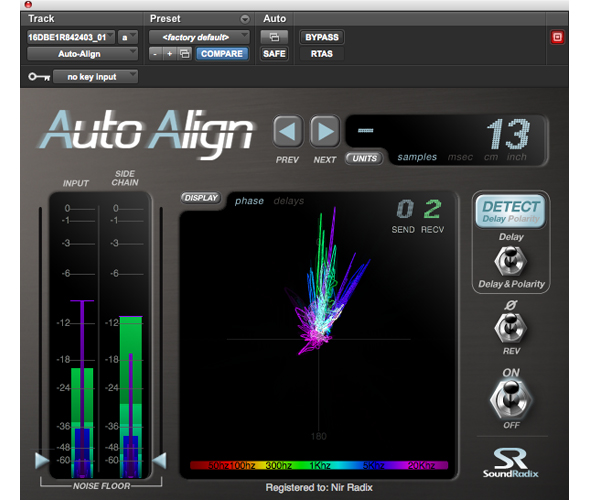The height and width of the screenshot is (500, 590).
Task: Flip the polarity REV toggle switch
Action: click(x=511, y=327)
